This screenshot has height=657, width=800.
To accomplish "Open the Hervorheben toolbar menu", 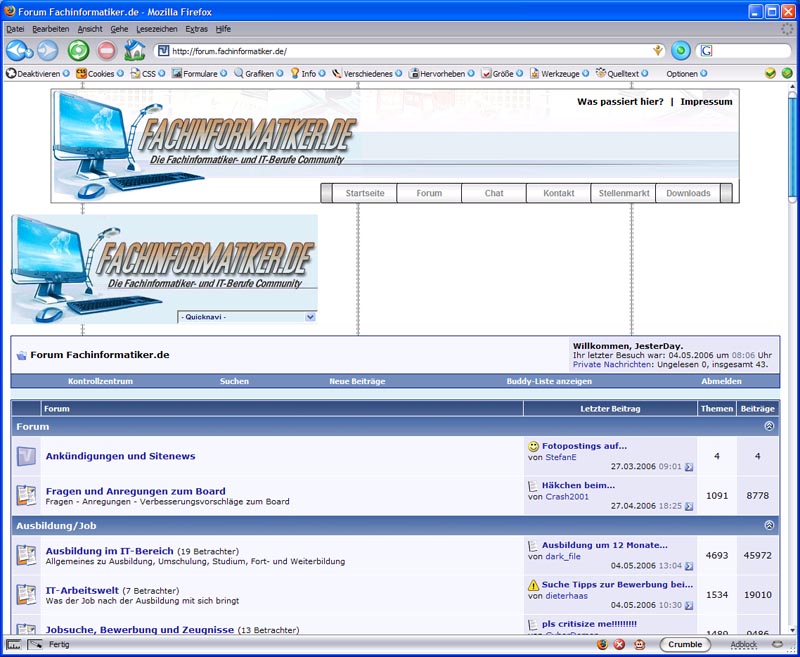I will click(x=442, y=73).
